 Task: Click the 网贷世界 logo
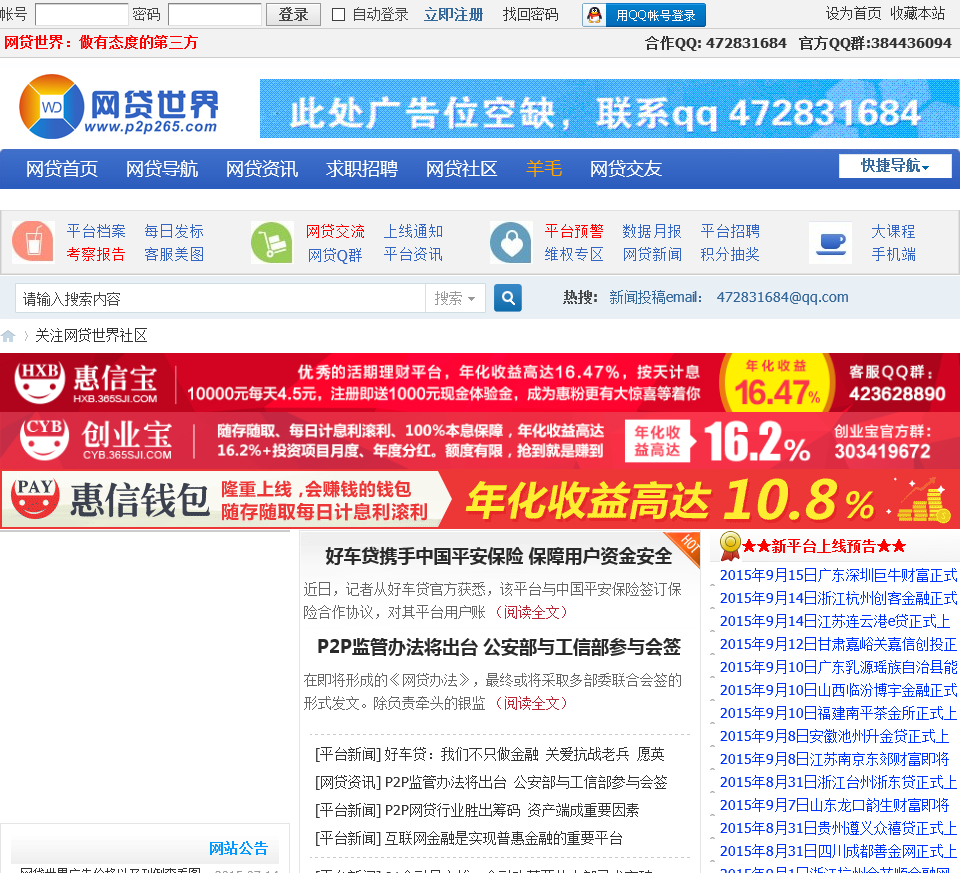pyautogui.click(x=119, y=107)
